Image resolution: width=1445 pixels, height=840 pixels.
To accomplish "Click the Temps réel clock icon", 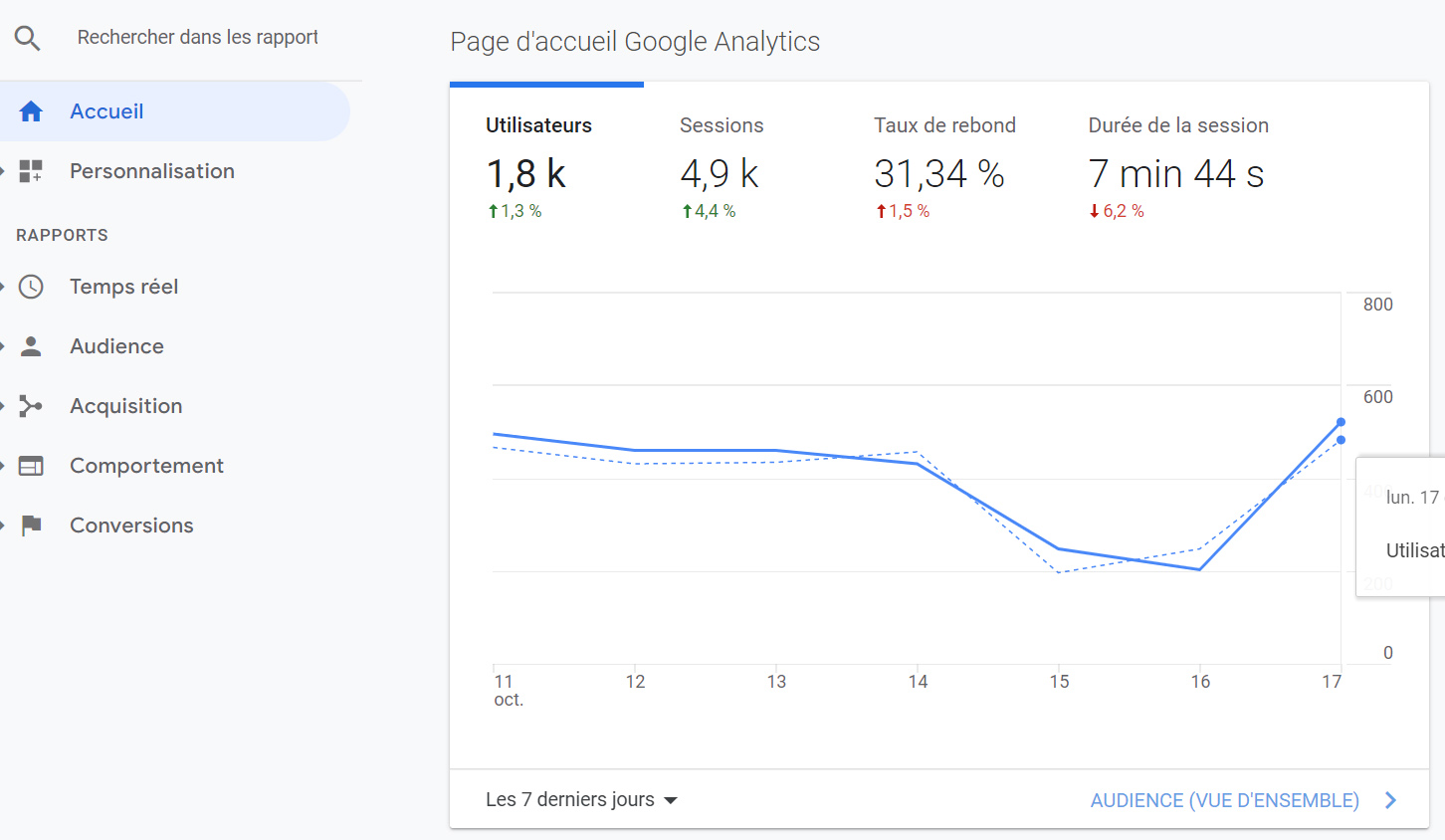I will 31,287.
